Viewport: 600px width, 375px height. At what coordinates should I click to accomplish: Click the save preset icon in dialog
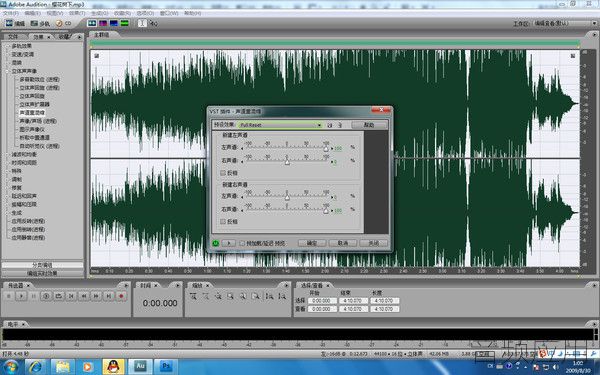pos(330,125)
